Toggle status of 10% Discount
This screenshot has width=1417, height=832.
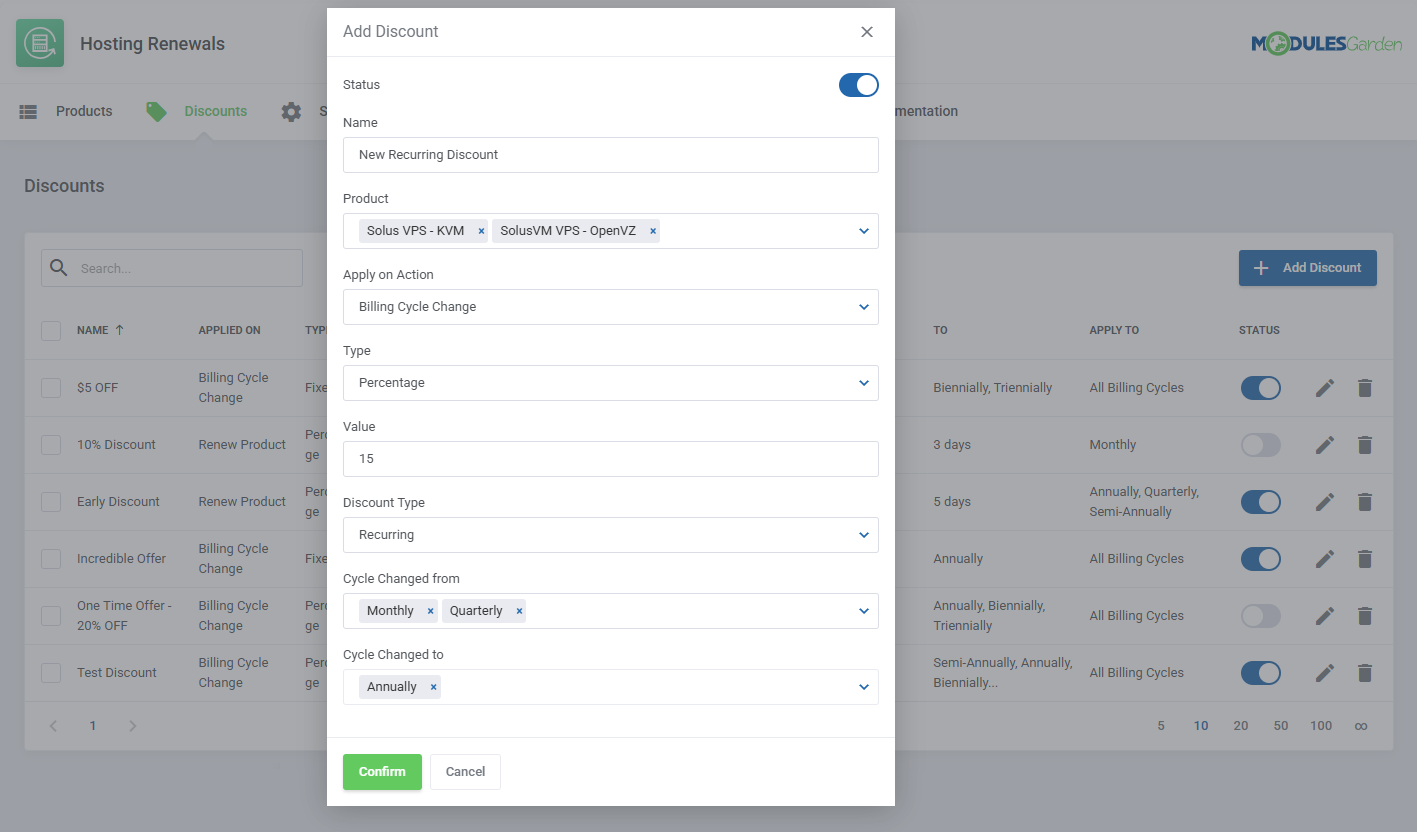click(1261, 445)
